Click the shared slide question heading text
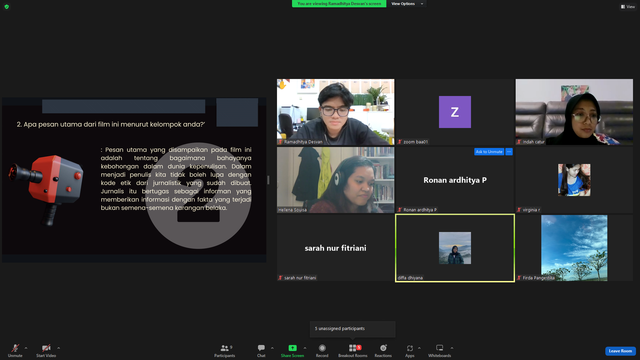This screenshot has width=640, height=360. tap(111, 124)
